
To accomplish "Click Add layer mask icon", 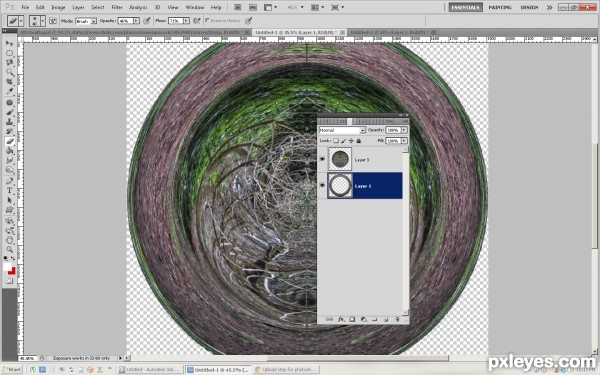I will [x=352, y=319].
